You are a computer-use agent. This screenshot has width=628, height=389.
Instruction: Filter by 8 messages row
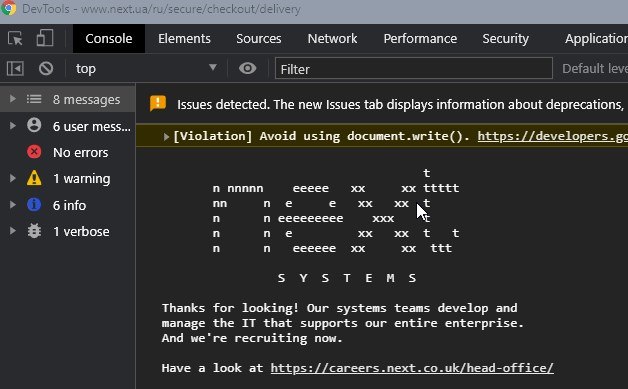click(x=67, y=99)
